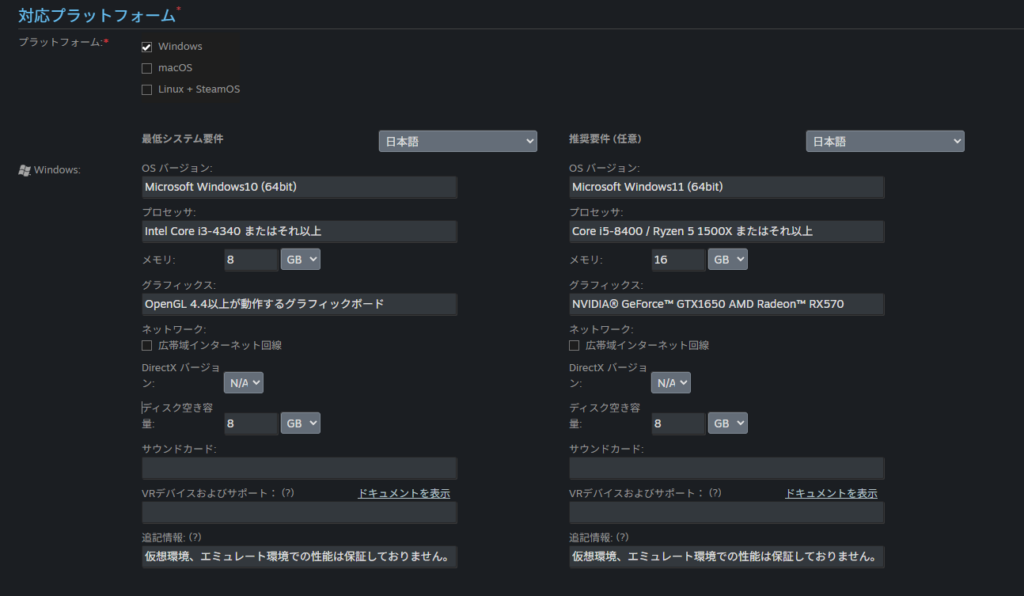Click the recommended processor field with Core i5-8400
The height and width of the screenshot is (596, 1024).
726,231
